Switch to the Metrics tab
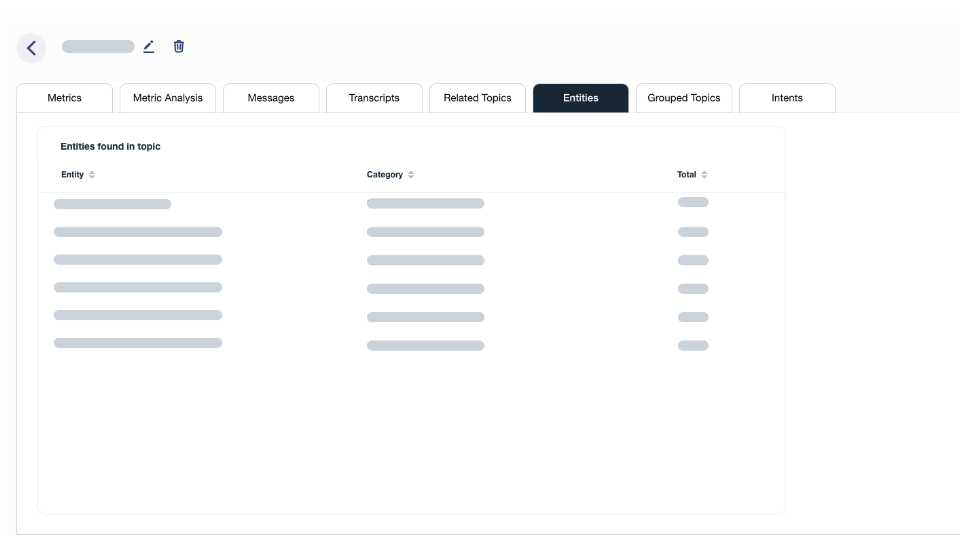960x540 pixels. pos(65,98)
